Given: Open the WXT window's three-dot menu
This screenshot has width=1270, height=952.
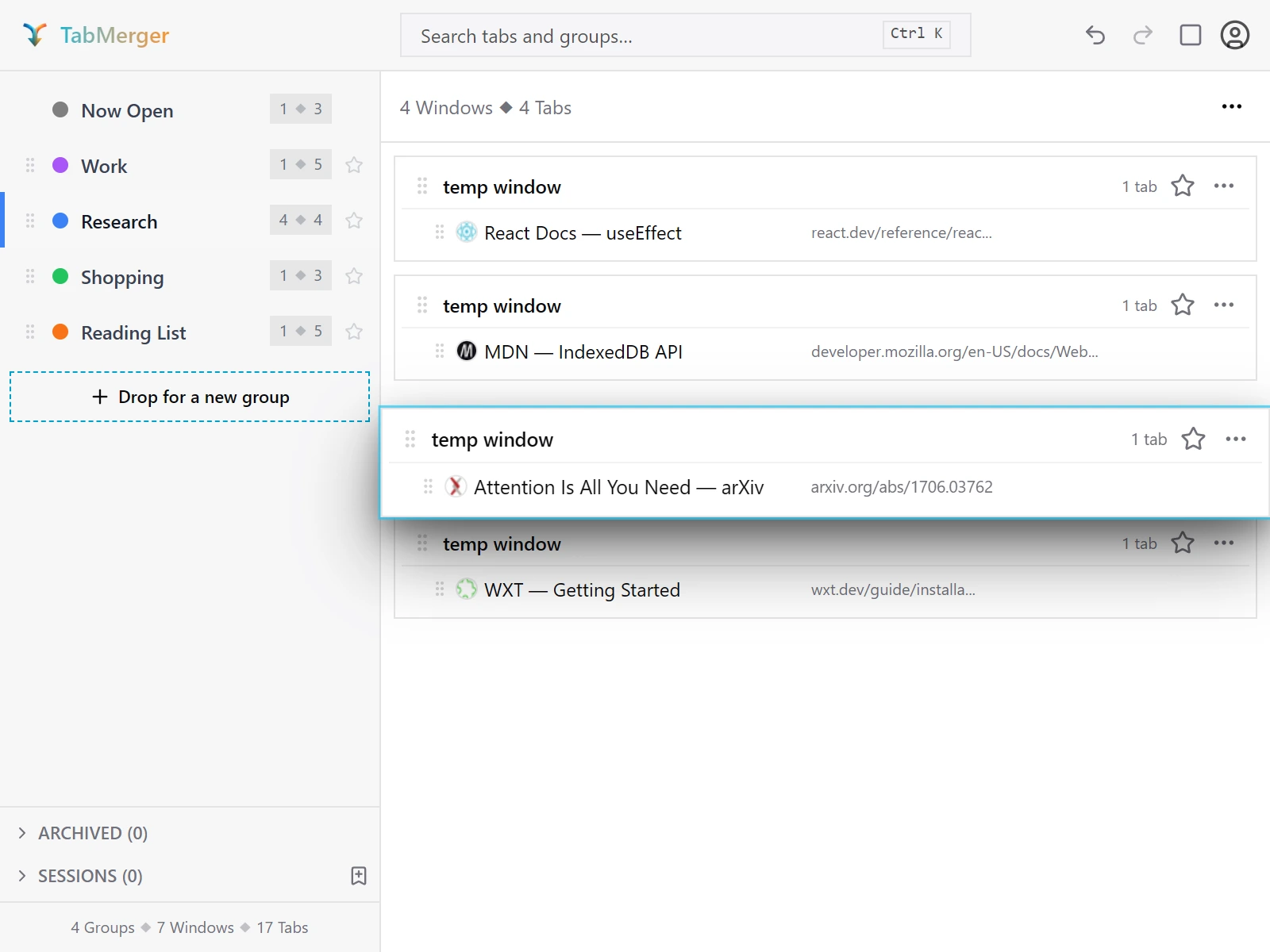Looking at the screenshot, I should coord(1224,543).
